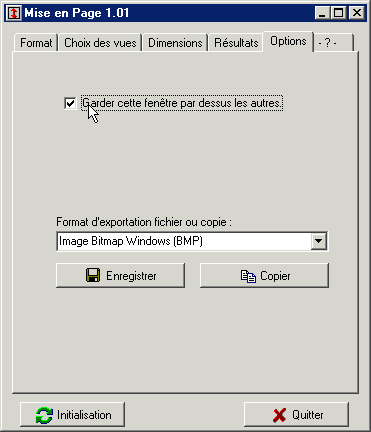Select the Options tab
The width and height of the screenshot is (371, 432).
click(288, 41)
